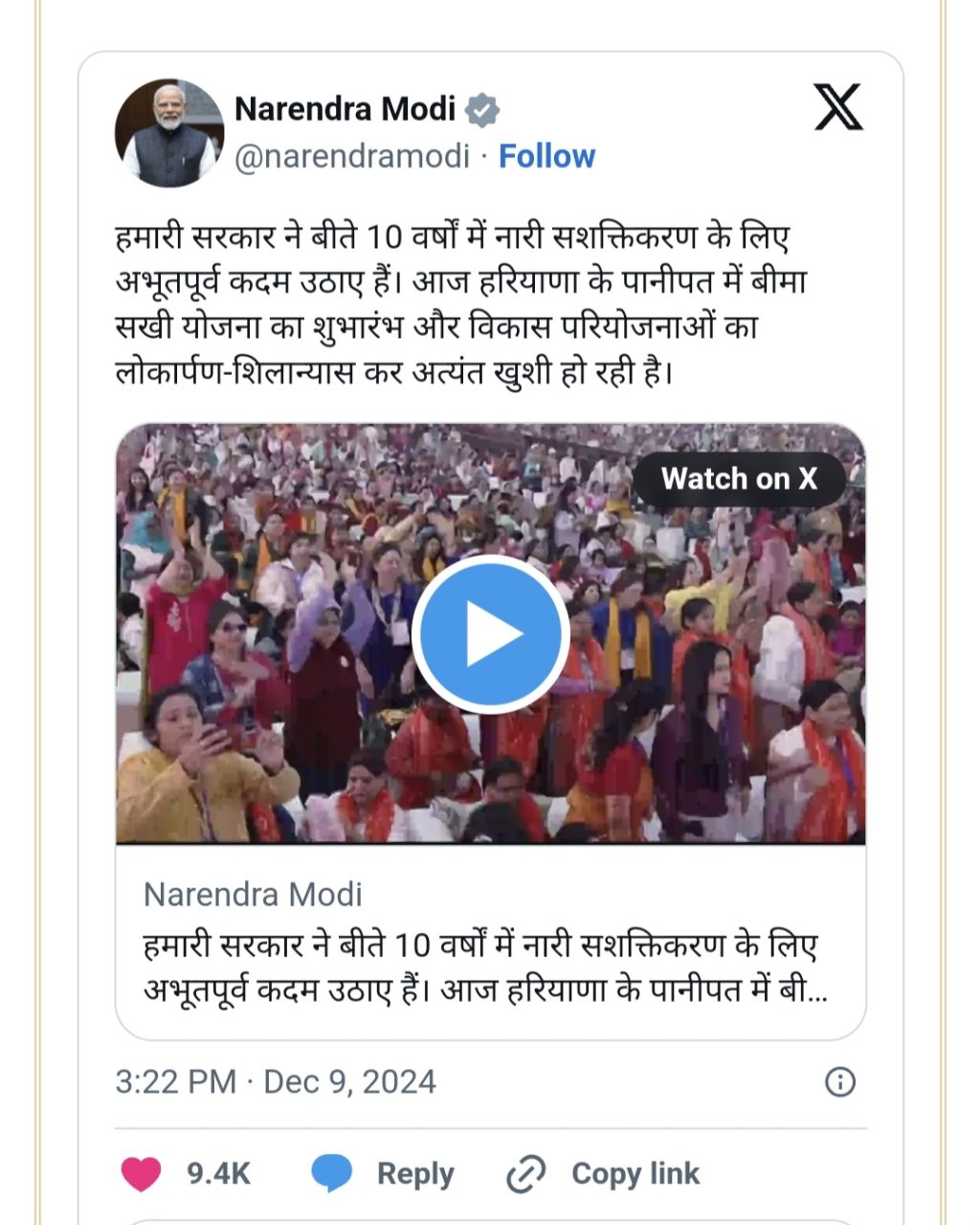The width and height of the screenshot is (980, 1225).
Task: Play the embedded video
Action: (x=491, y=634)
